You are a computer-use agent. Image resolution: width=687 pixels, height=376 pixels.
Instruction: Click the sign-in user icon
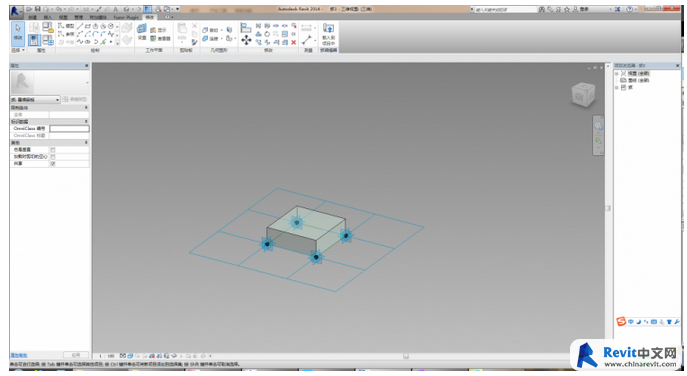tap(575, 9)
